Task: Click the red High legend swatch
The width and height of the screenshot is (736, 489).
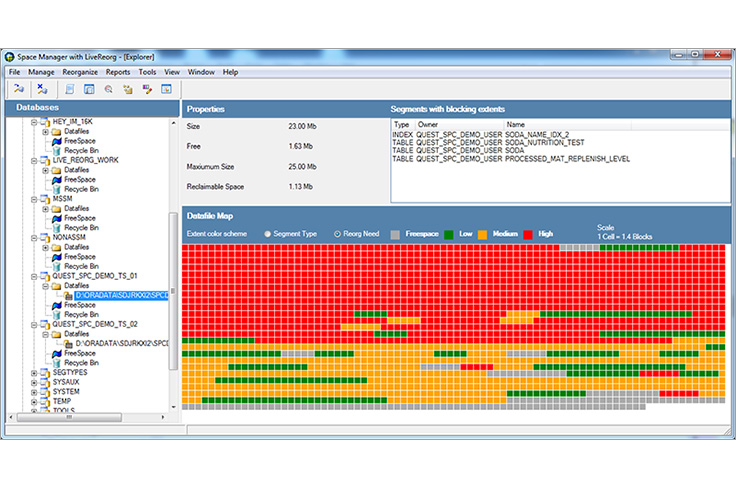Action: [528, 234]
